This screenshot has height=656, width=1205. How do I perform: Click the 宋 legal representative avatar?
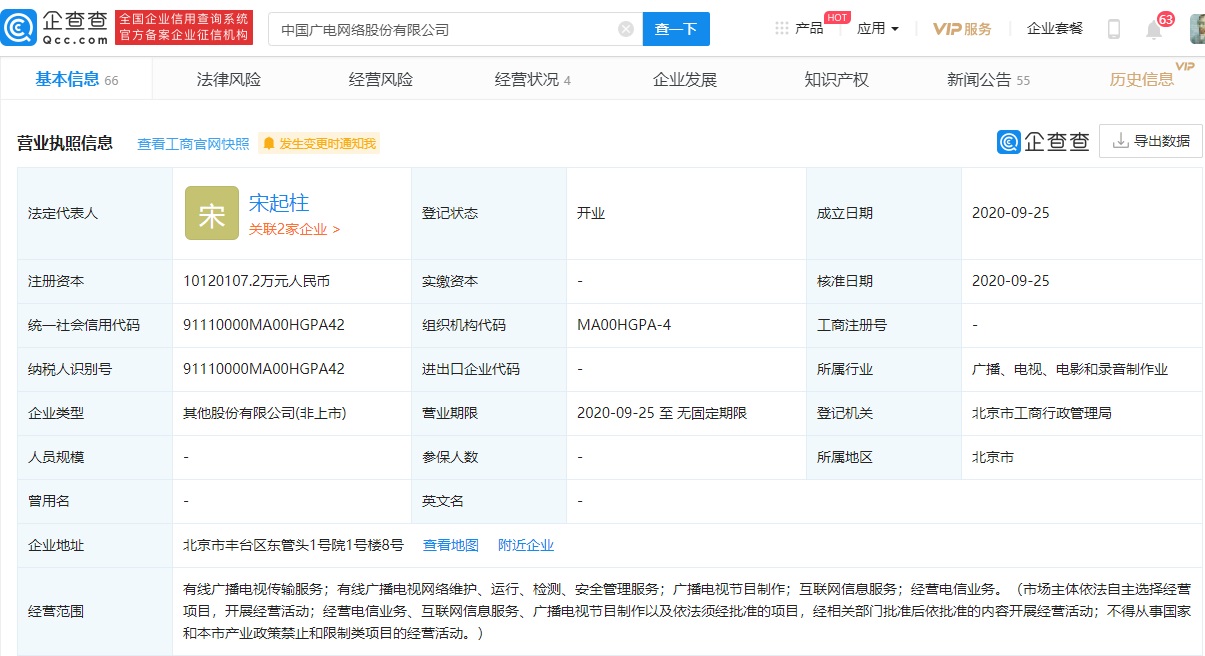(x=212, y=213)
